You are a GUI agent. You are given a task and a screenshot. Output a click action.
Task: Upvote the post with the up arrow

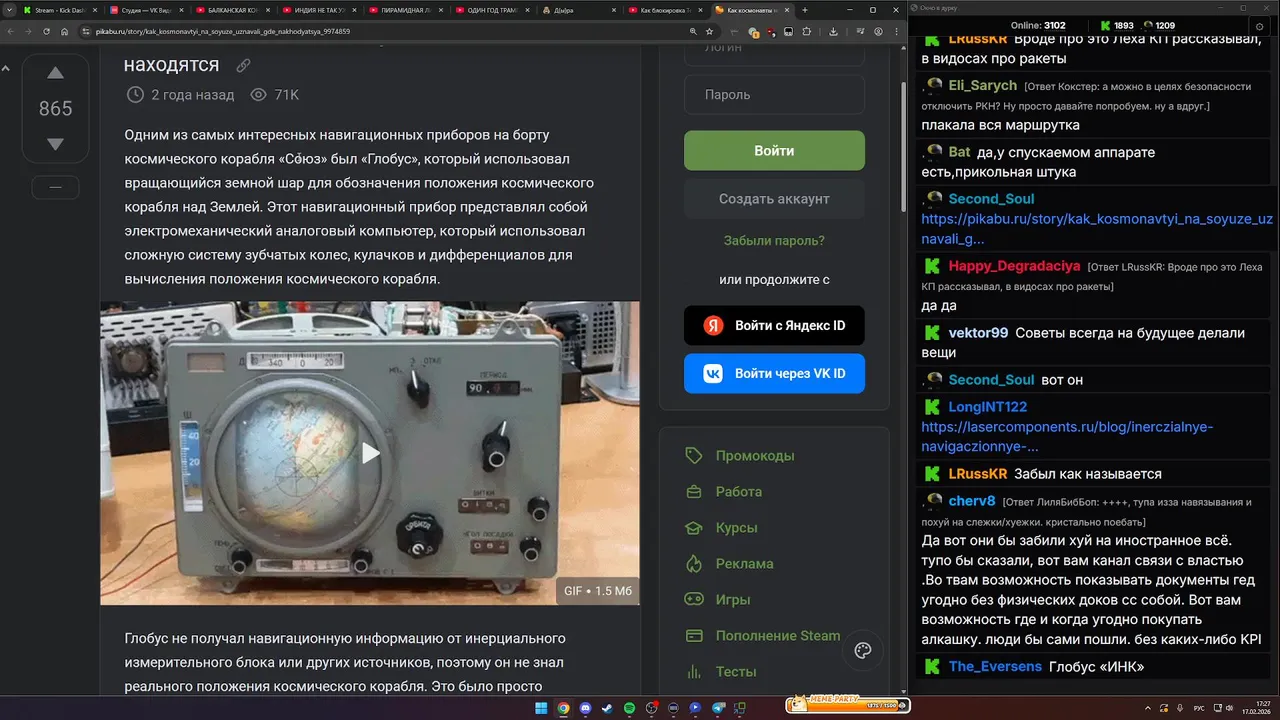pyautogui.click(x=56, y=73)
